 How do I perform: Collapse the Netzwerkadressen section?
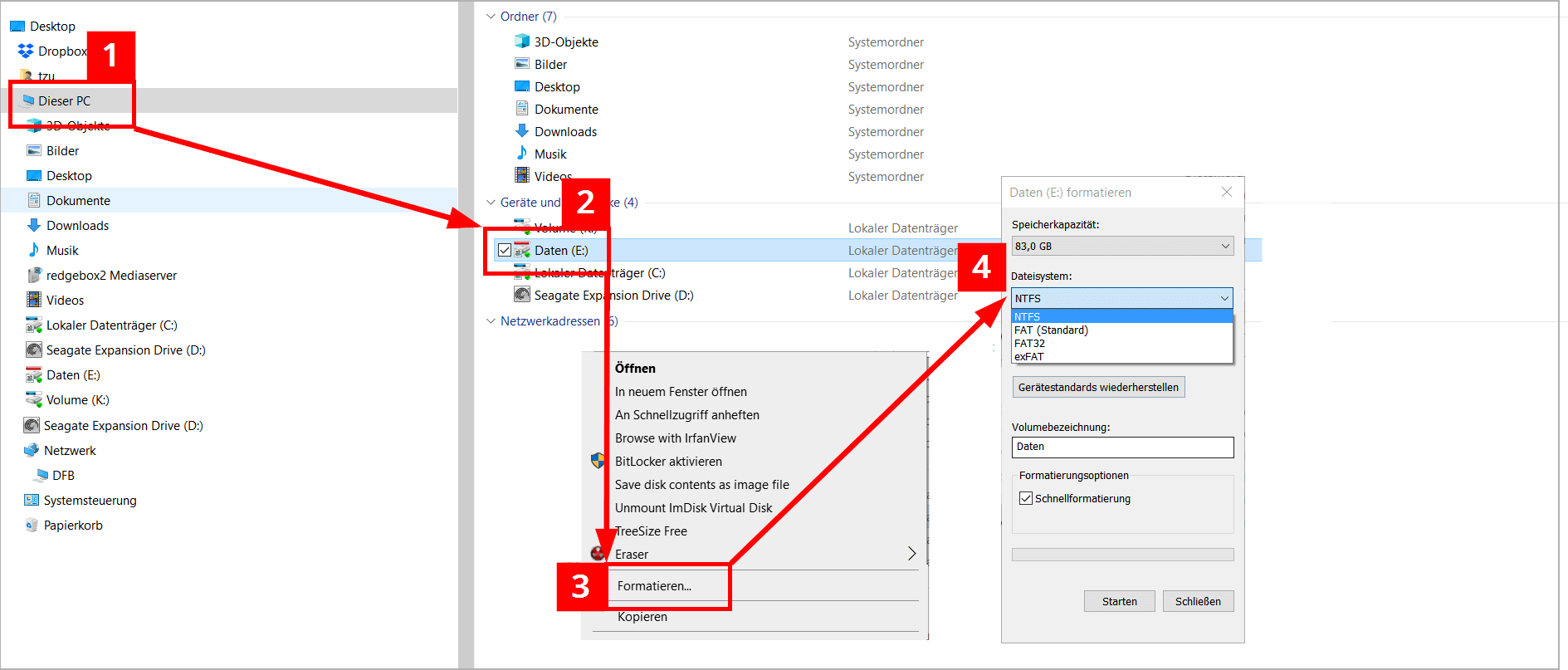(491, 321)
